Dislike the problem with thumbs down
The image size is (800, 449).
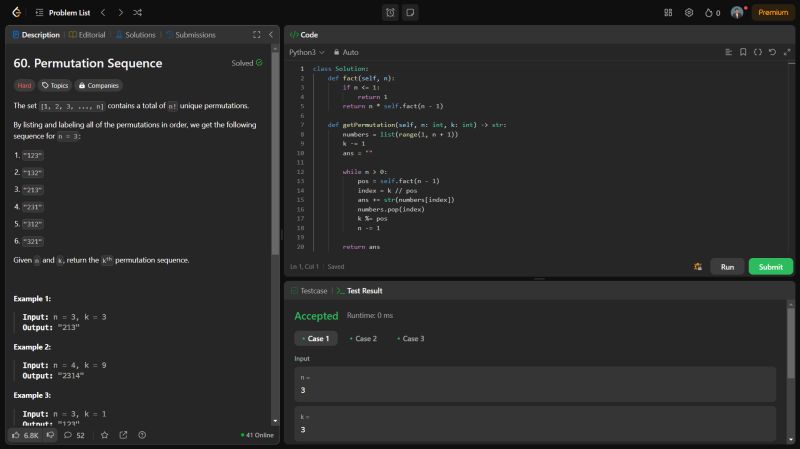click(50, 435)
